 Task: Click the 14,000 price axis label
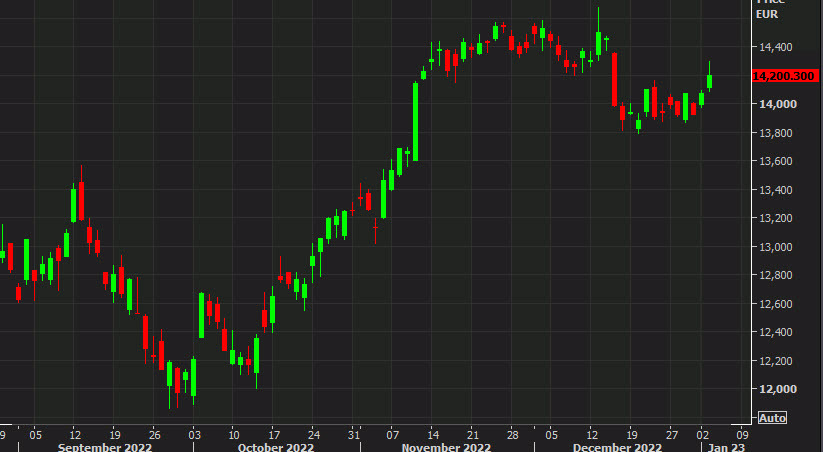click(777, 104)
